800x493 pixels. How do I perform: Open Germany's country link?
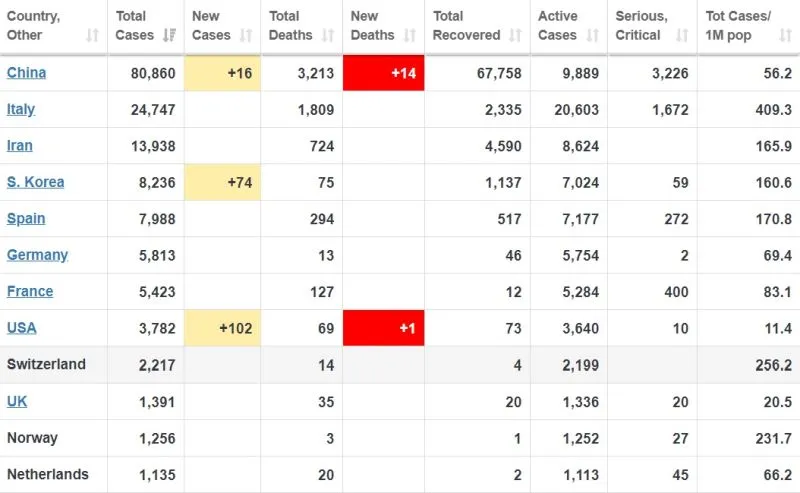coord(37,255)
